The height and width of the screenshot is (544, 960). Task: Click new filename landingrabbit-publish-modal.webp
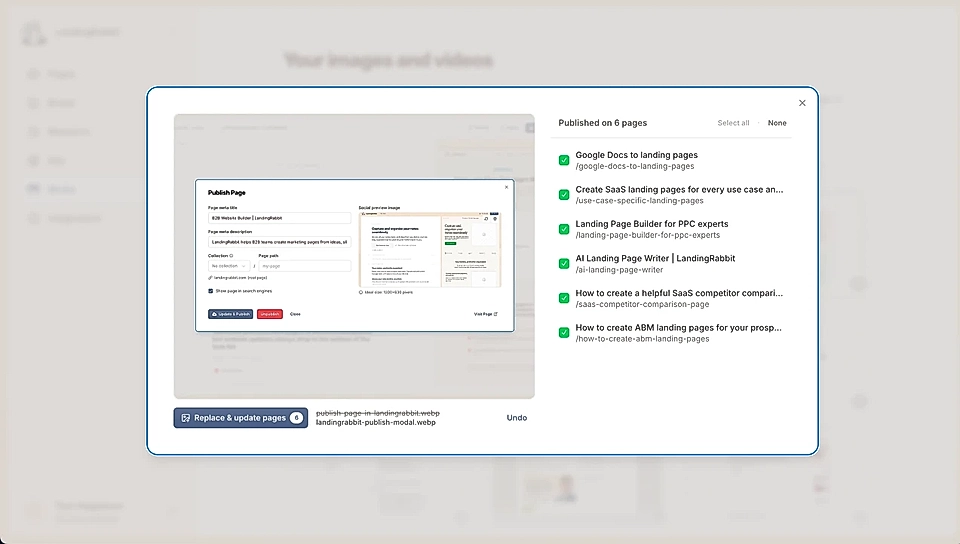pos(376,422)
